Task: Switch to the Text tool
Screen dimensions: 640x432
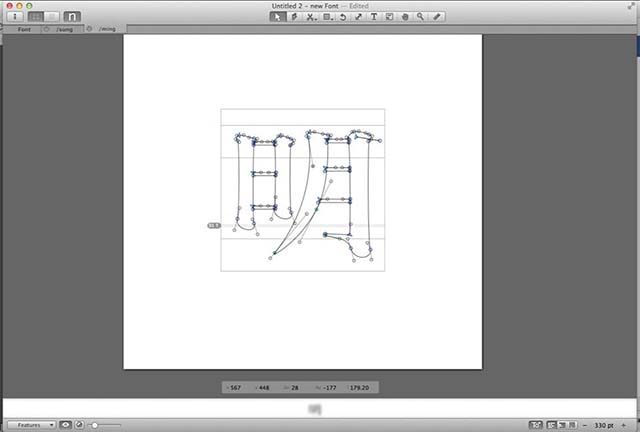Action: [x=373, y=17]
